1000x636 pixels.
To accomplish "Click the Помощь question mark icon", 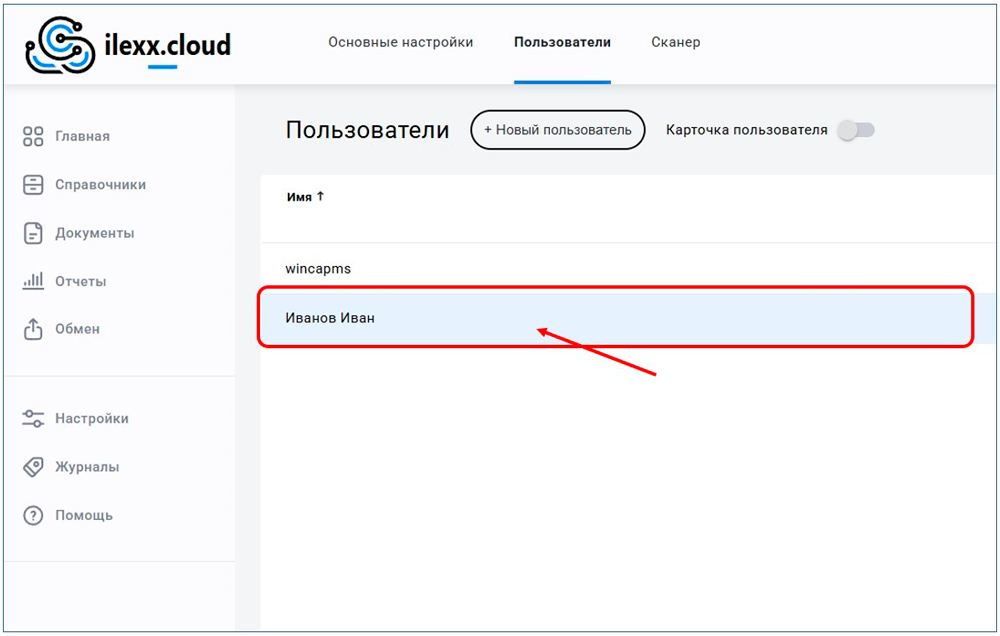I will (x=33, y=516).
